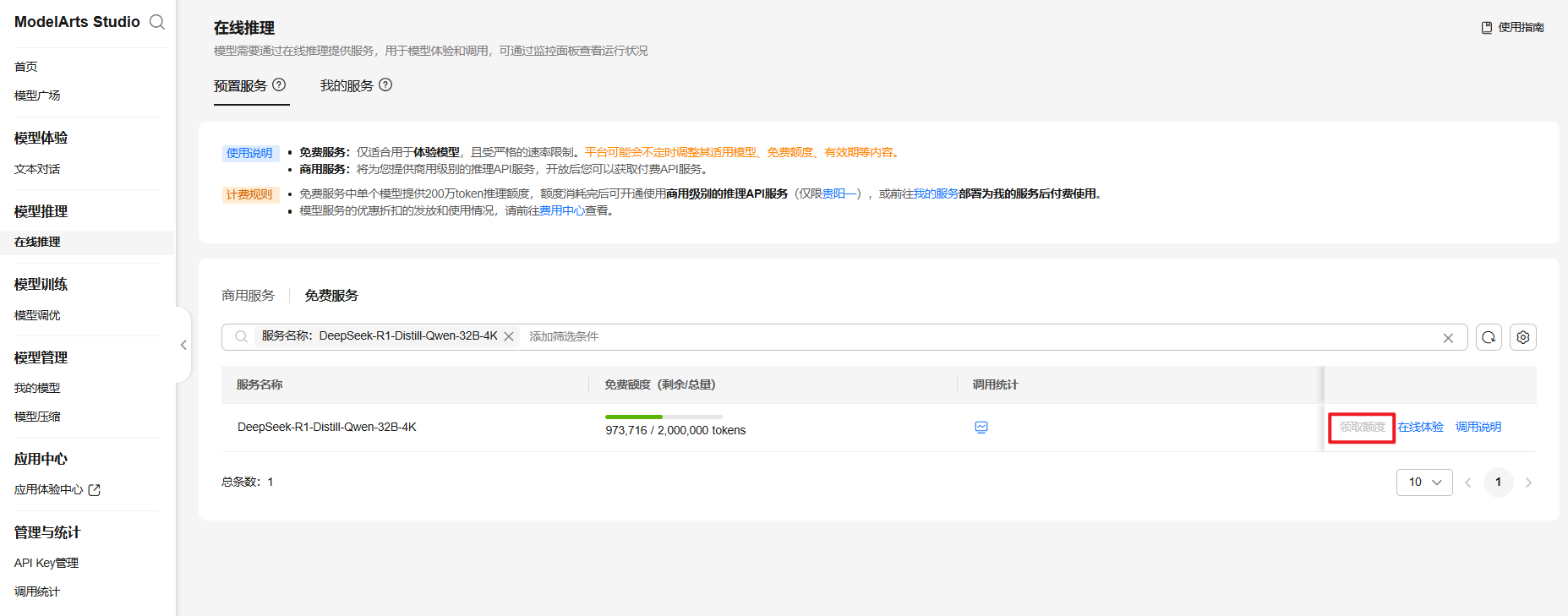Click the 调用统计 column header
Image resolution: width=1568 pixels, height=616 pixels.
point(995,384)
